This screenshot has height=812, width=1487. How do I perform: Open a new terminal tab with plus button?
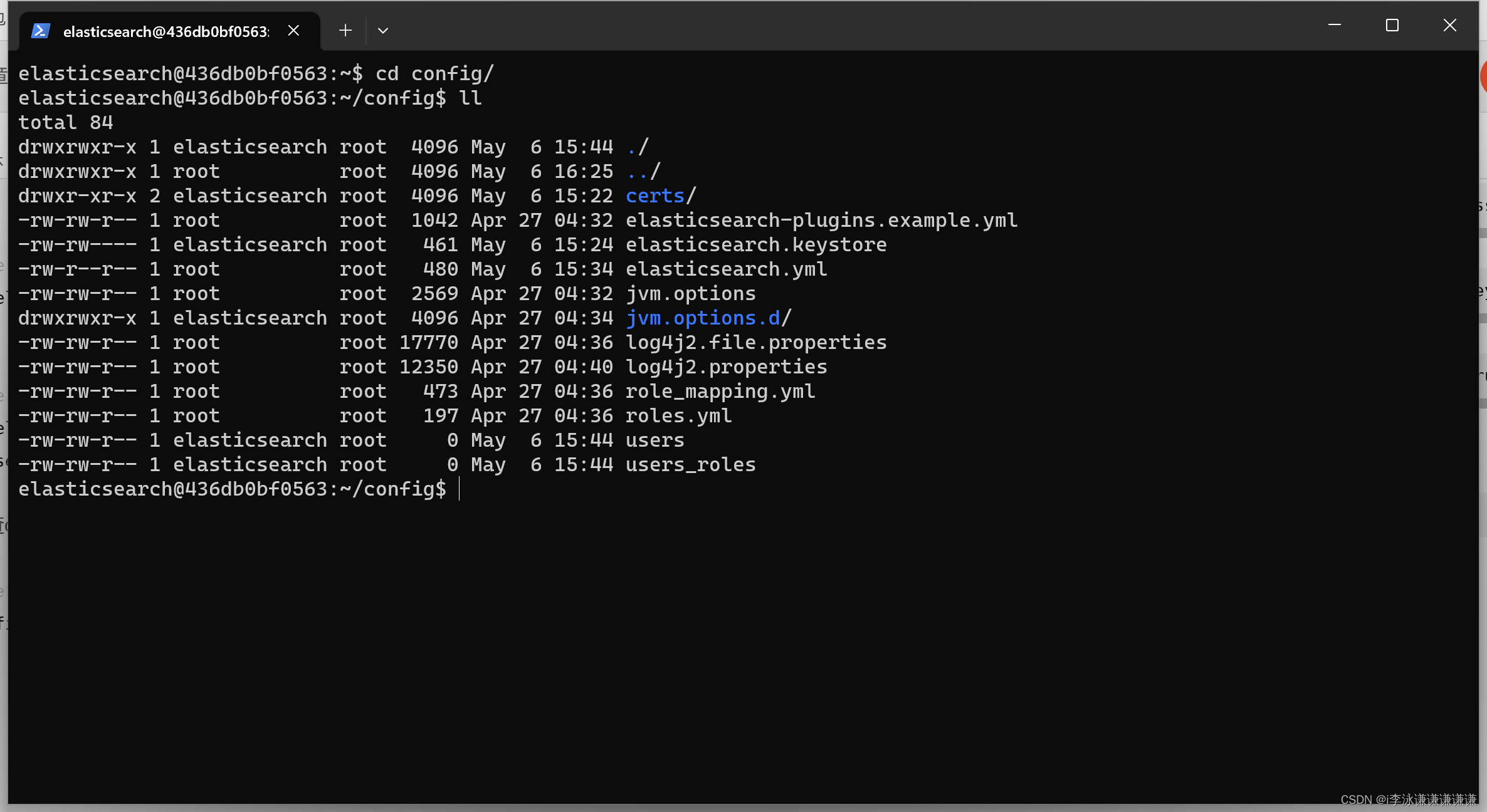(345, 29)
